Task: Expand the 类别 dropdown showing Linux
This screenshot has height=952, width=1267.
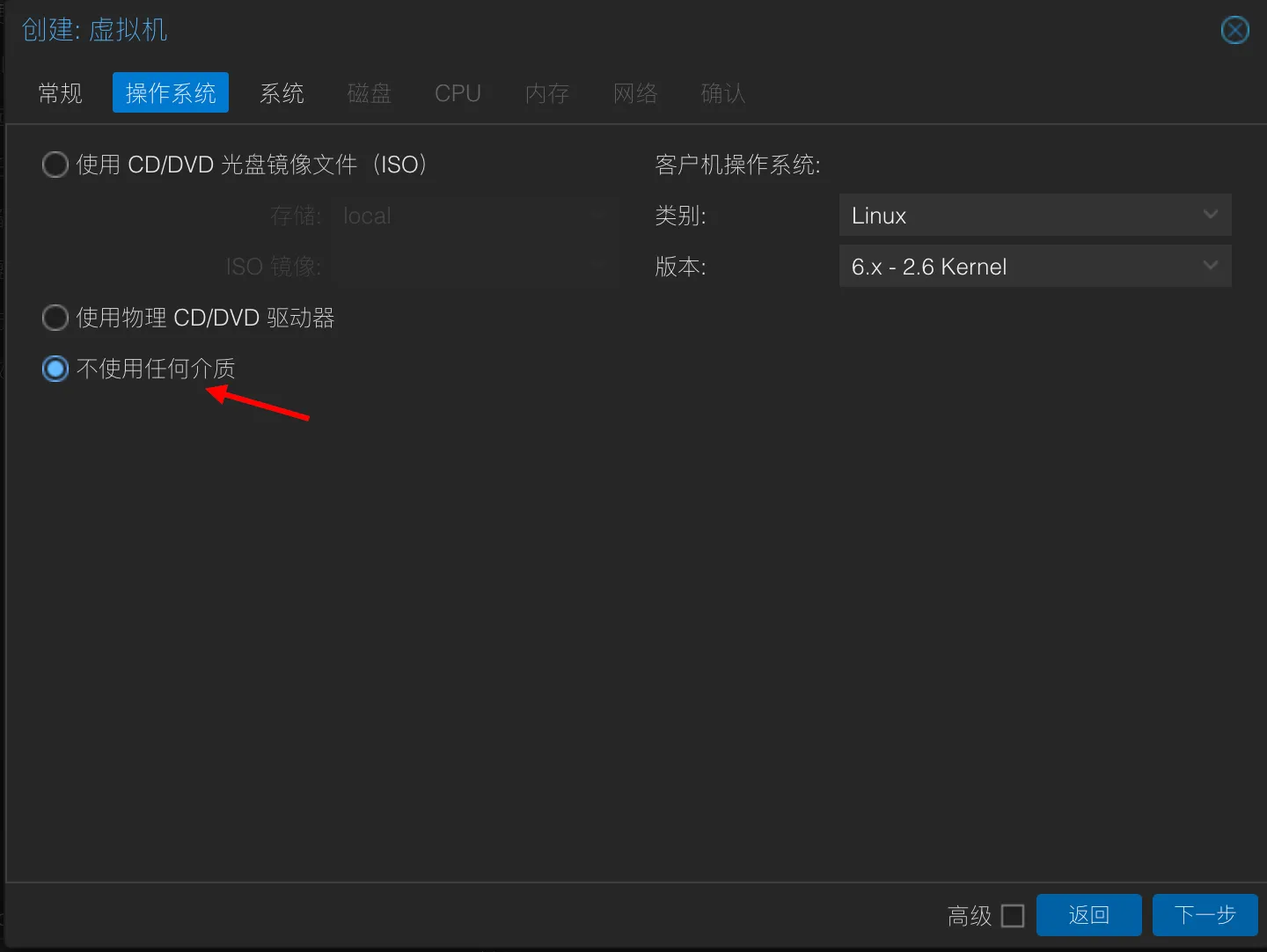Action: point(1034,216)
